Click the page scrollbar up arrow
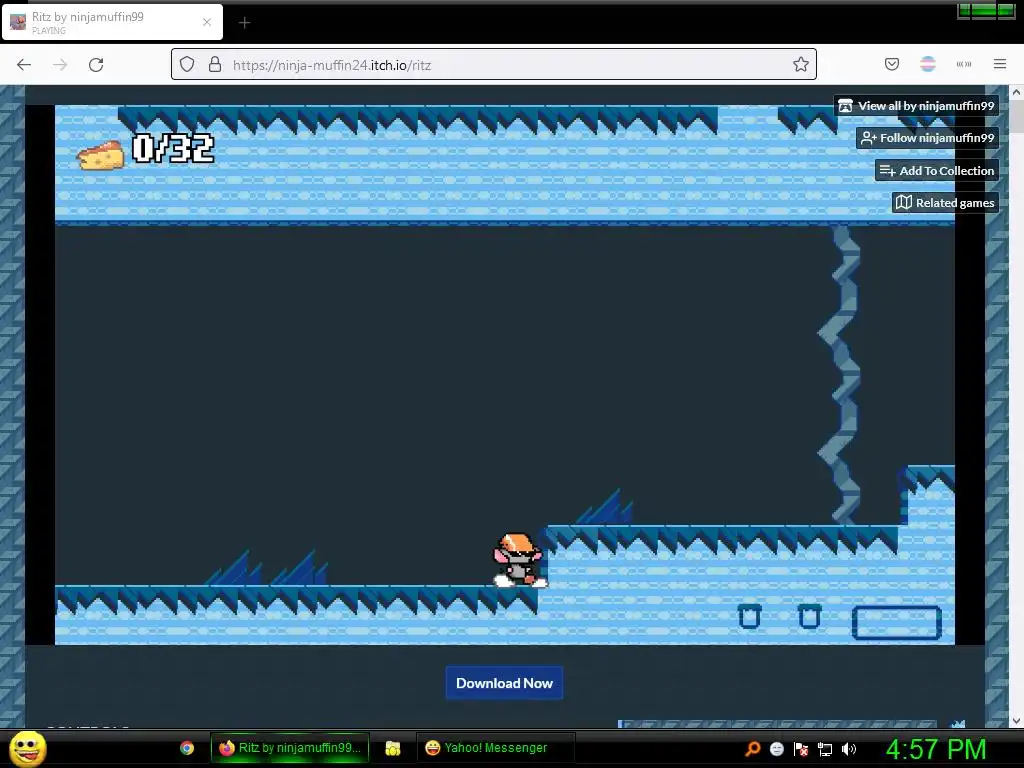This screenshot has height=768, width=1024. coord(1016,93)
